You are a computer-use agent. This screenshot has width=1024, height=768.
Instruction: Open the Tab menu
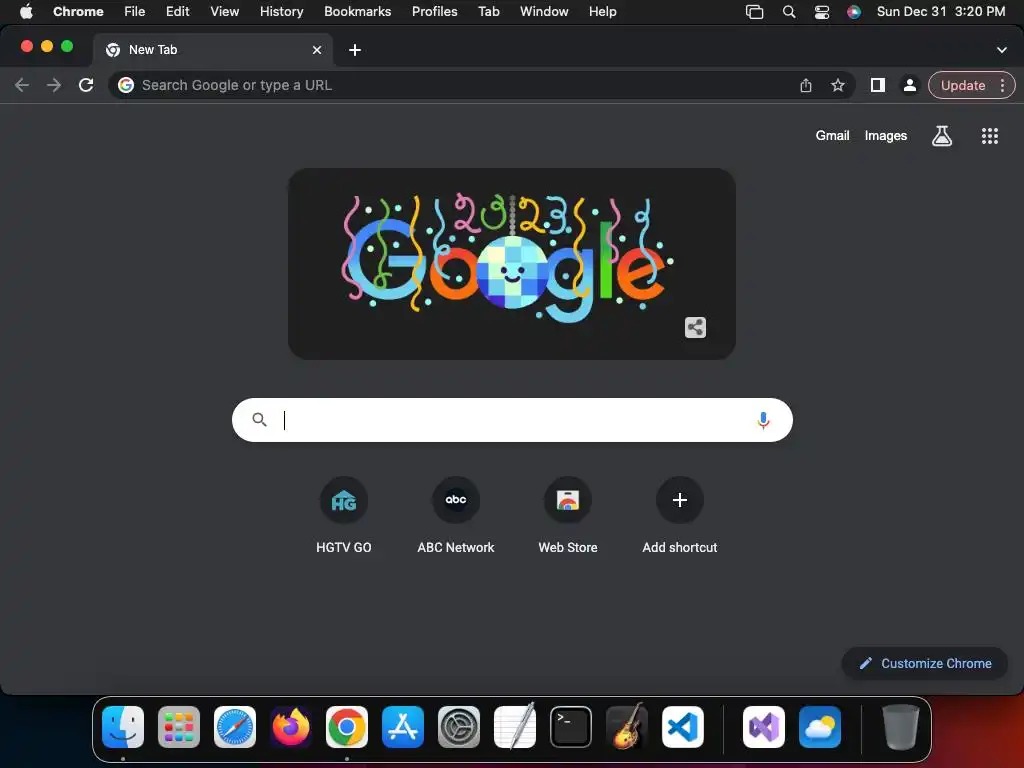pos(488,12)
